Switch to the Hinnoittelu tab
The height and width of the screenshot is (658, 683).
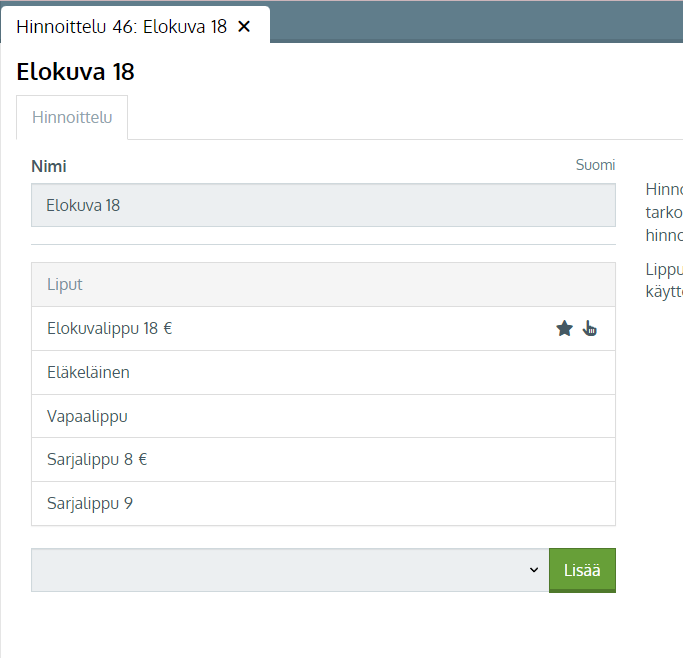click(72, 118)
